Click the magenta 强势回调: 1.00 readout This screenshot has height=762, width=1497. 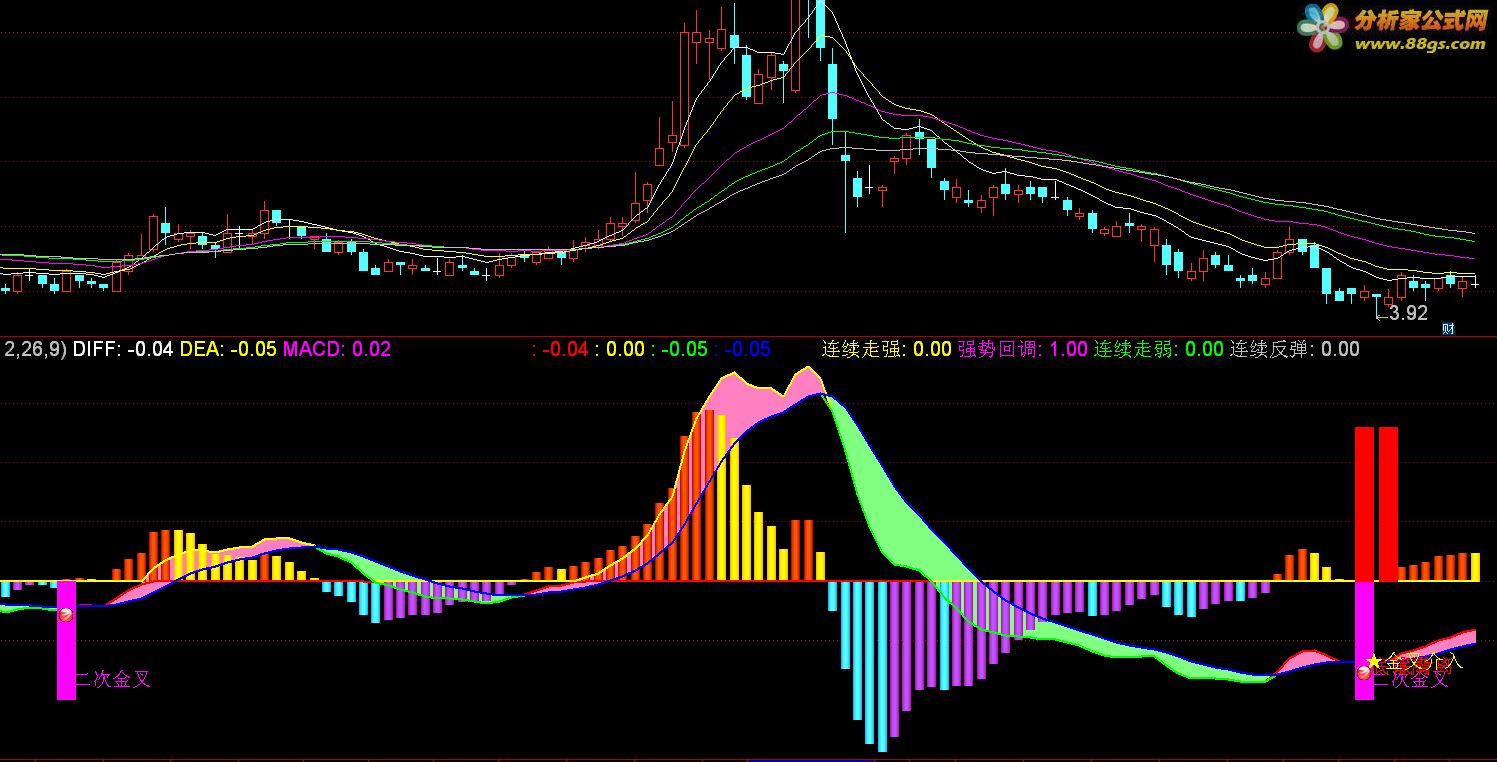coord(1023,349)
